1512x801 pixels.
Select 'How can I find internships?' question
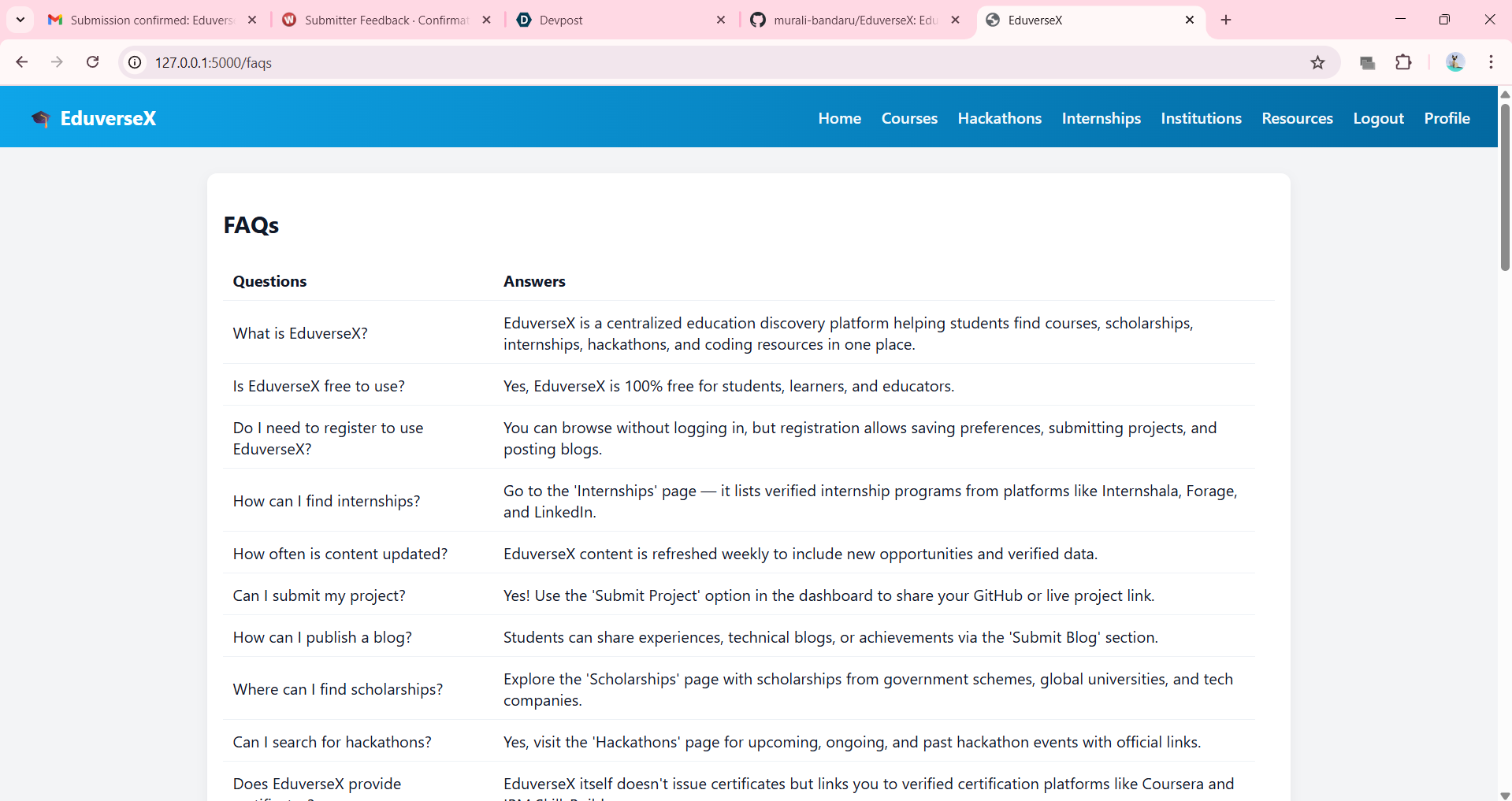(x=326, y=501)
